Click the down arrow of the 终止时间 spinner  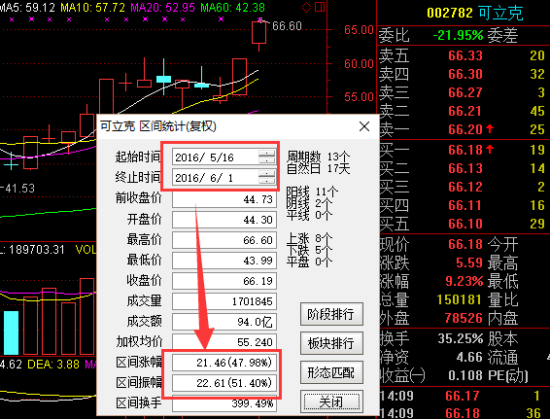[267, 181]
